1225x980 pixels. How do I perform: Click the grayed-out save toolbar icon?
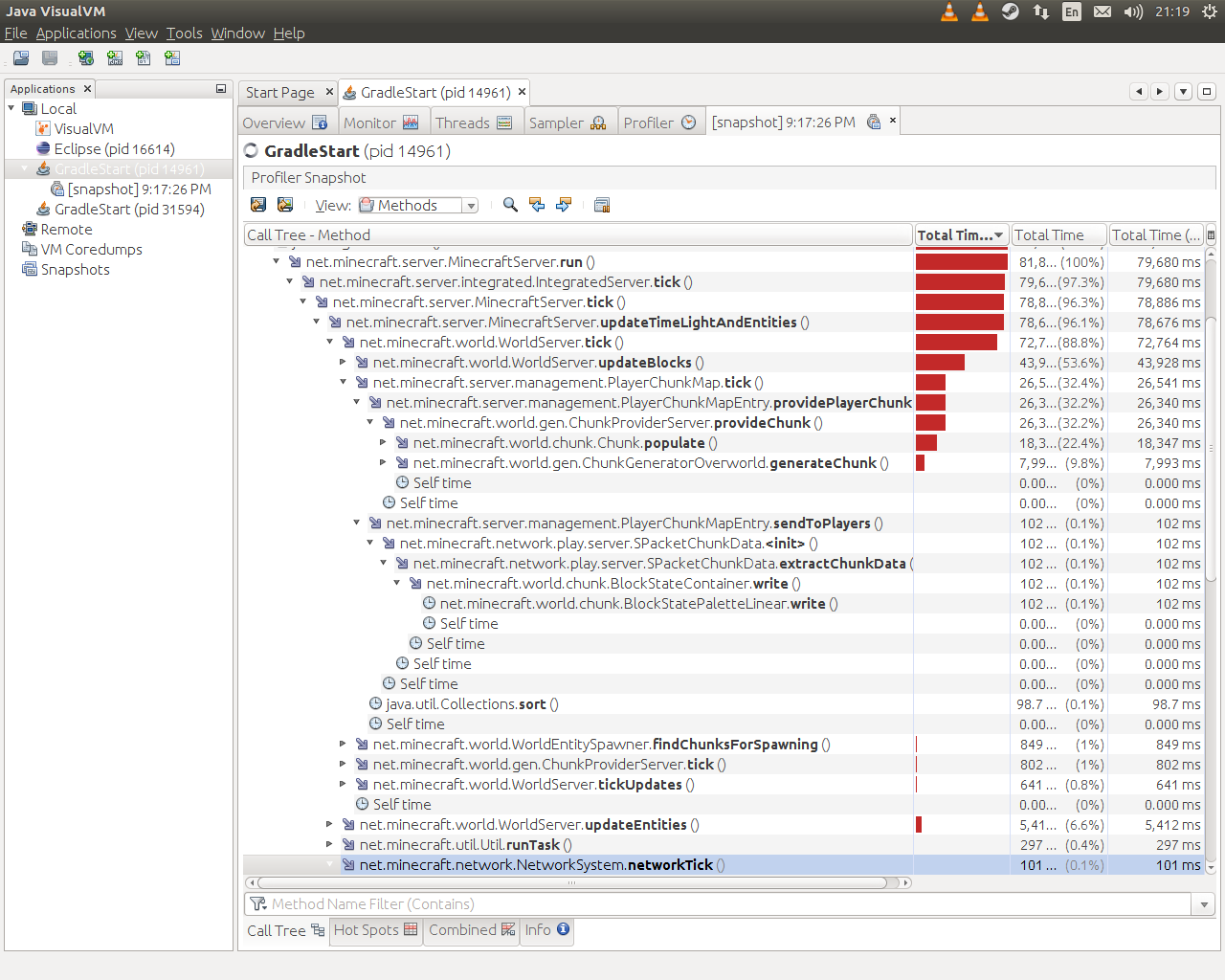[x=50, y=58]
